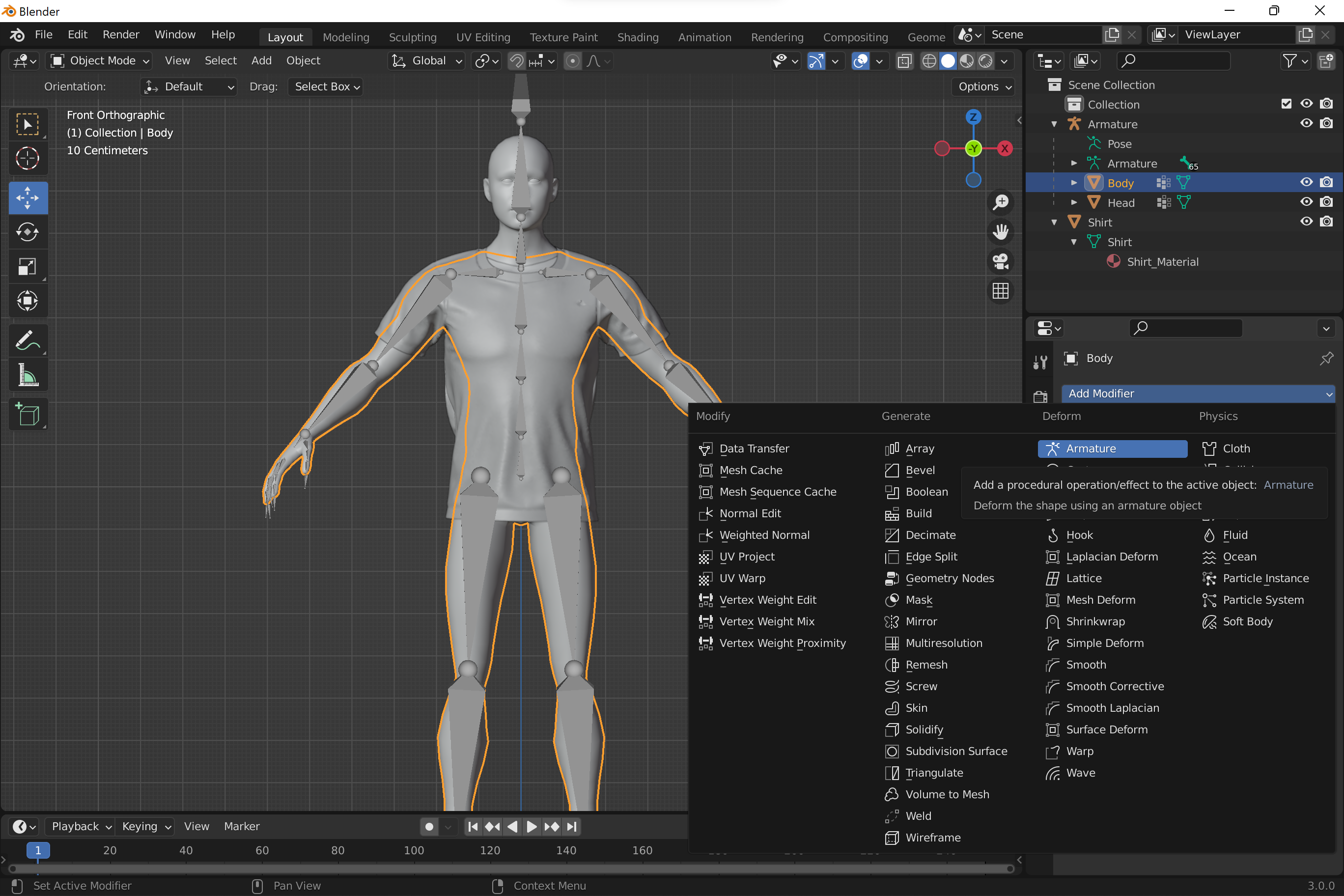Jump to the end of the timeline
This screenshot has height=896, width=1344.
[x=571, y=826]
